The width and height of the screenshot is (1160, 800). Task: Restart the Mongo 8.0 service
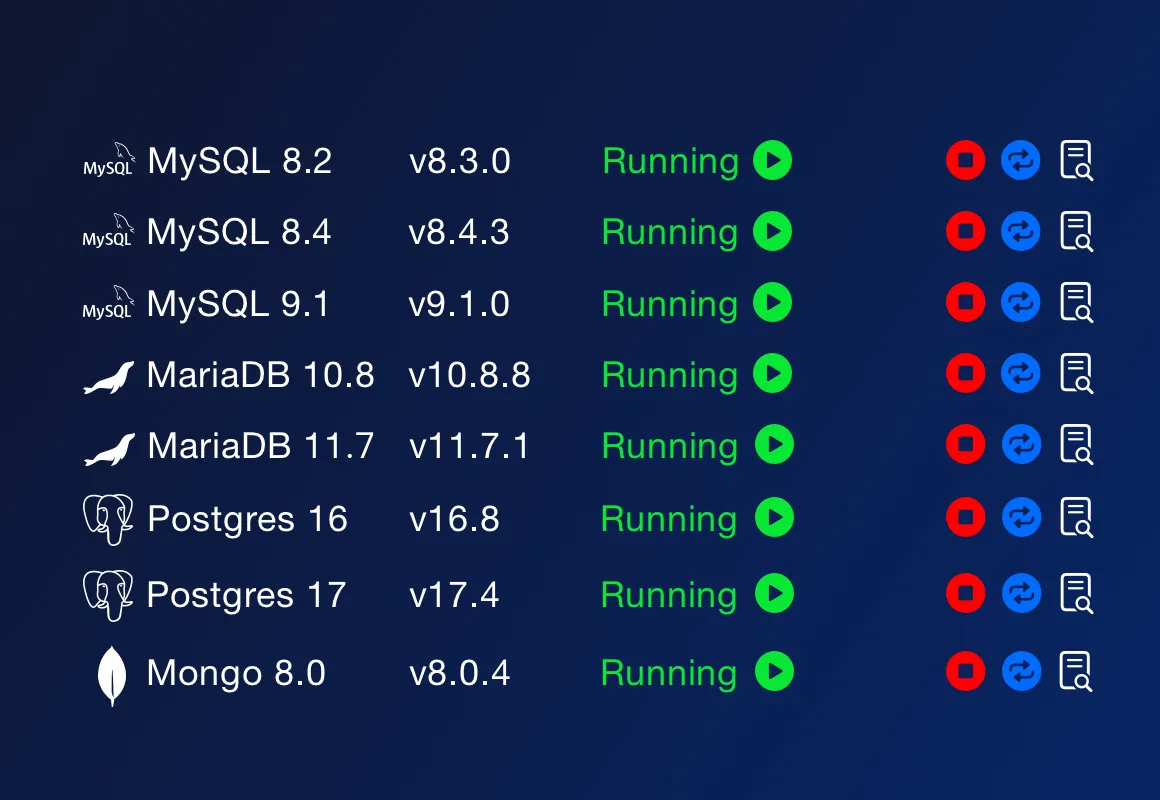point(1022,670)
